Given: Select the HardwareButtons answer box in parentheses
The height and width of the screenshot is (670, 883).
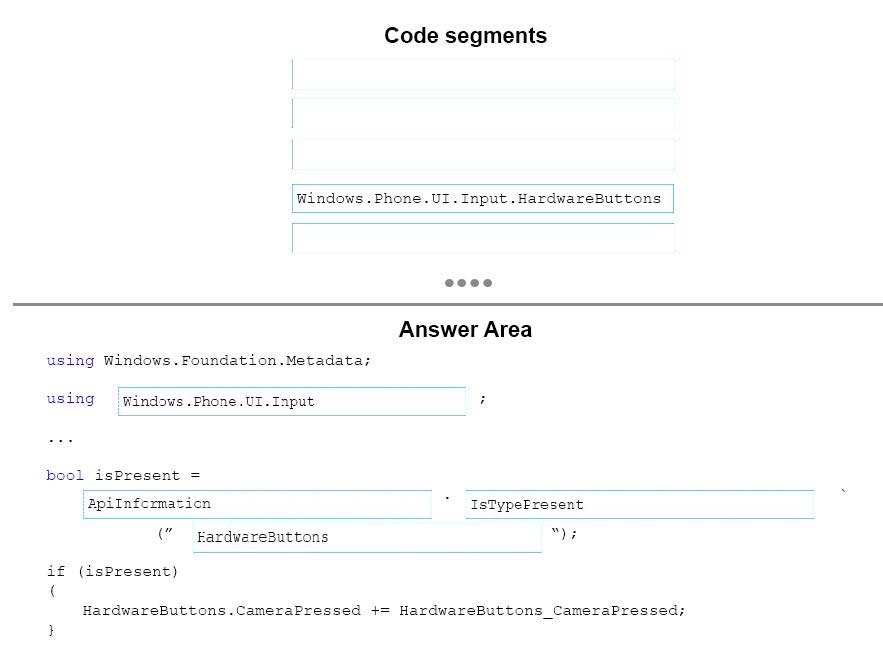Looking at the screenshot, I should pos(367,537).
